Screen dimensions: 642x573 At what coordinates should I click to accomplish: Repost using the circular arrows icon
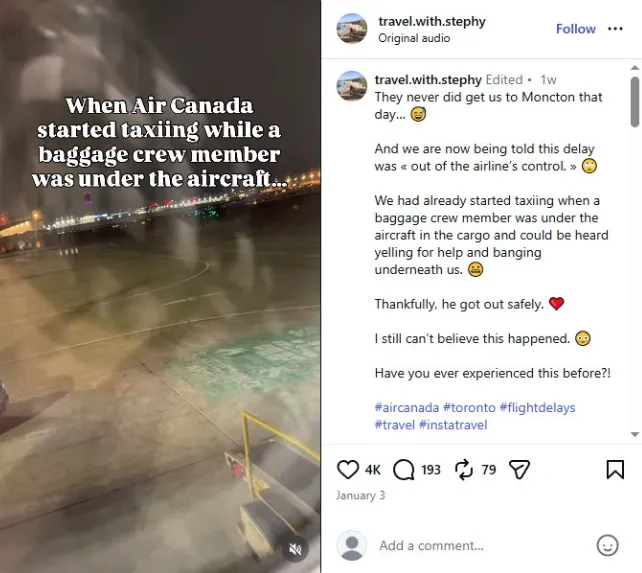464,469
